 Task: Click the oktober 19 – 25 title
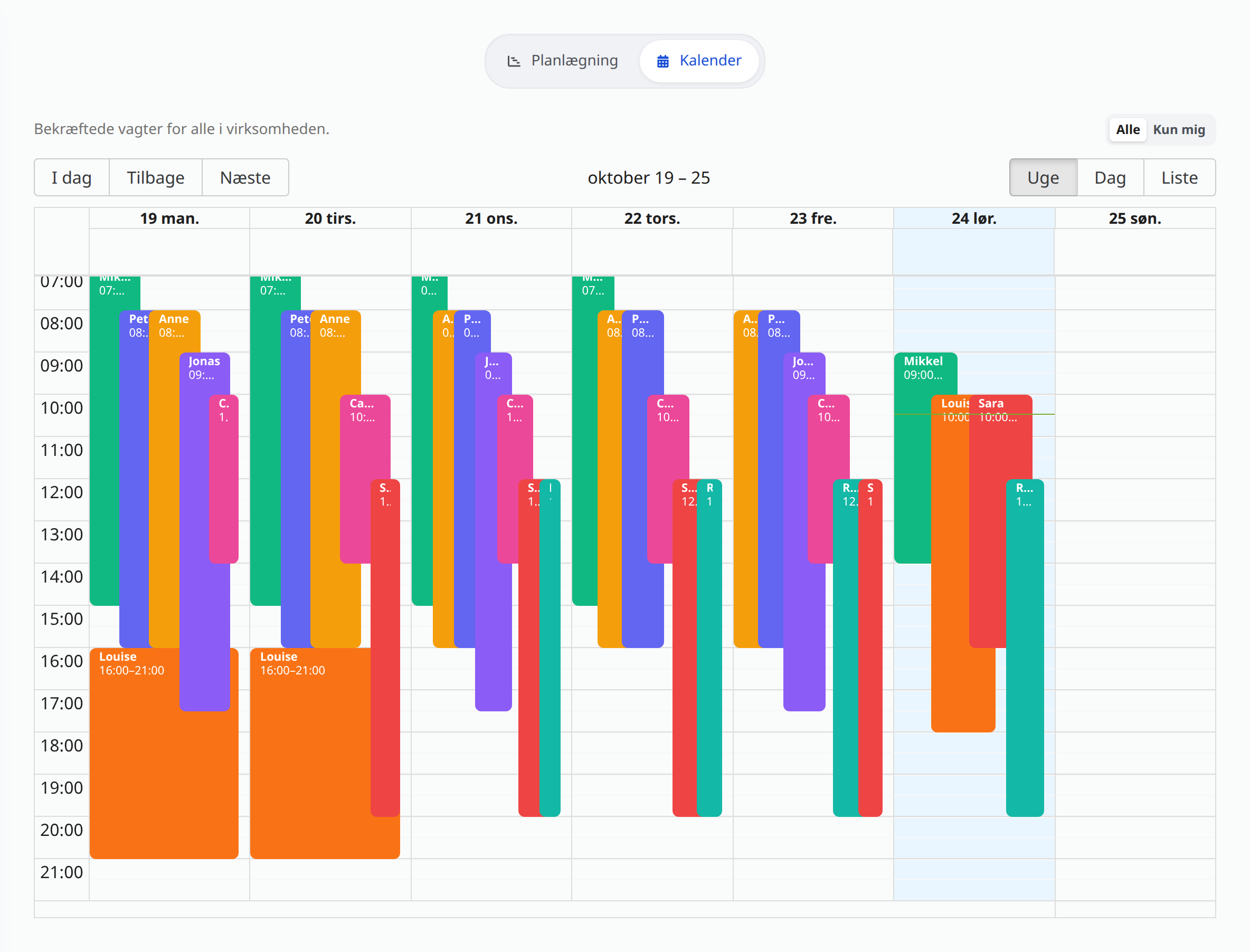point(649,178)
